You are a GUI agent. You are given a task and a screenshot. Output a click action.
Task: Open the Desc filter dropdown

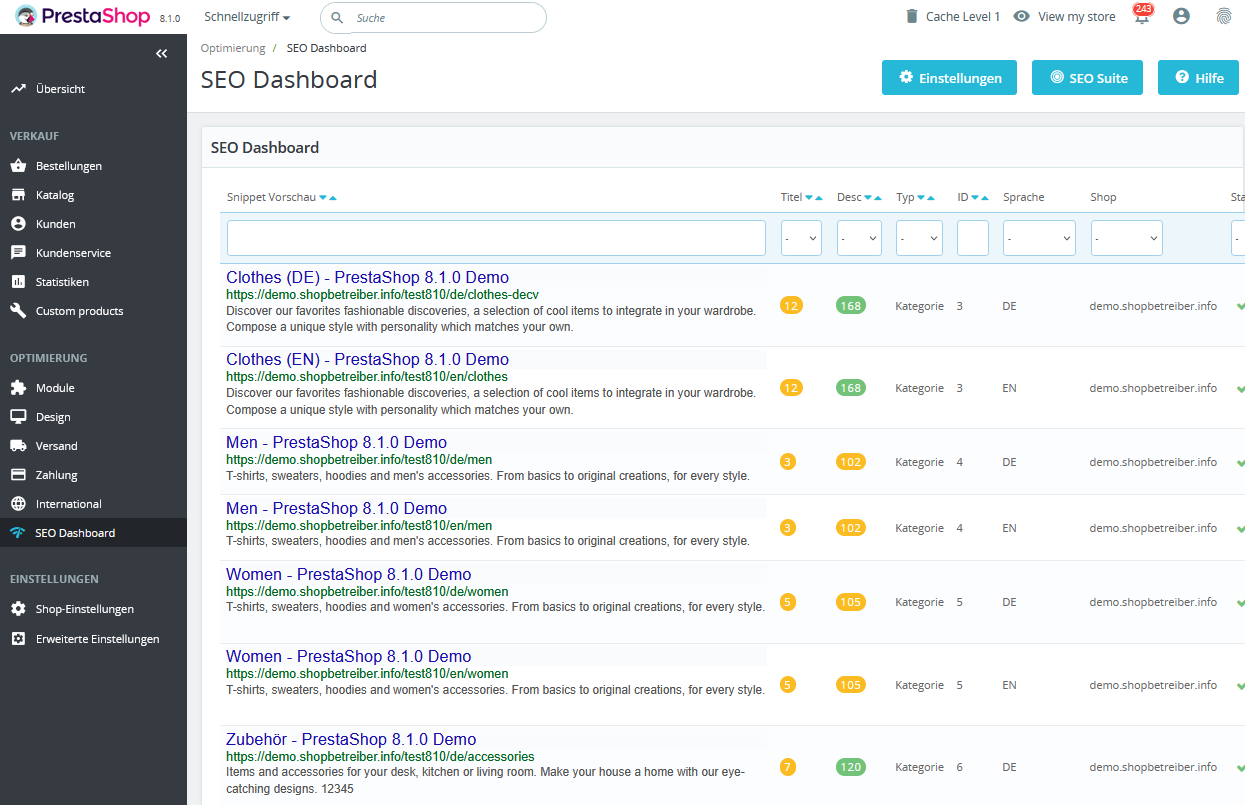(859, 238)
